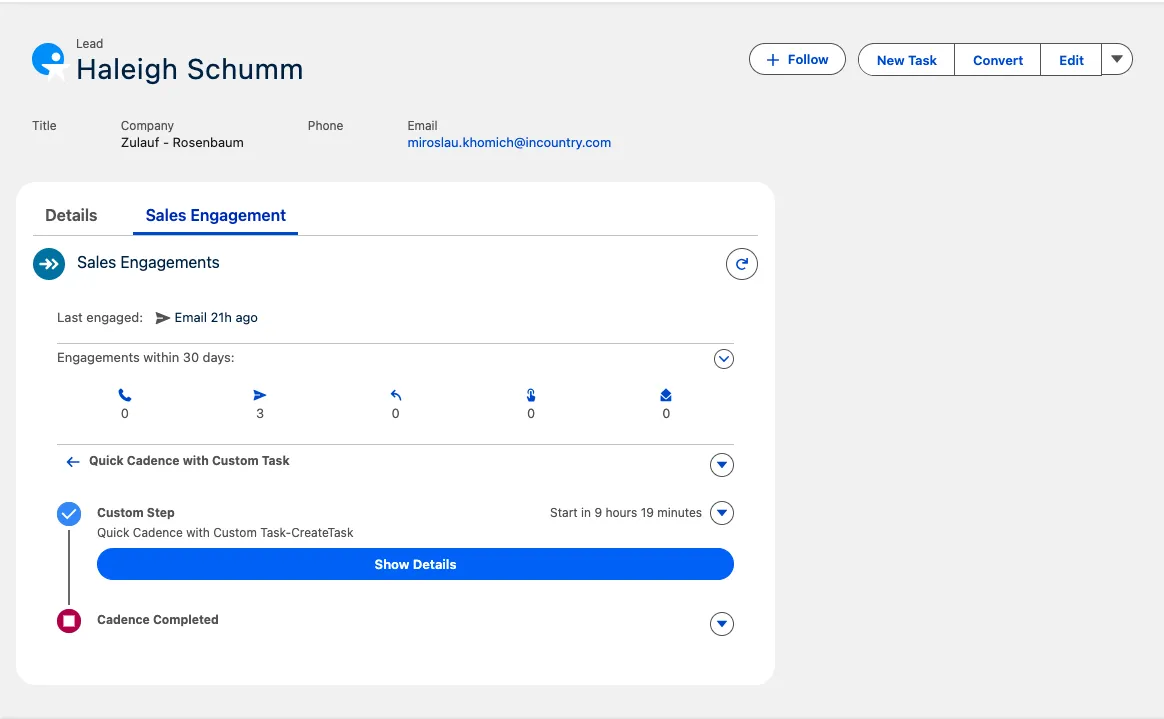The width and height of the screenshot is (1164, 719).
Task: Open the Cadence Completed dropdown
Action: click(721, 624)
